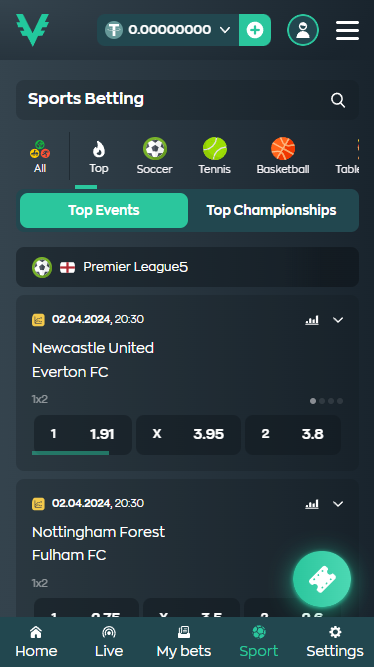The width and height of the screenshot is (374, 667).
Task: View statistics for Nottingham Forest match
Action: pos(312,504)
